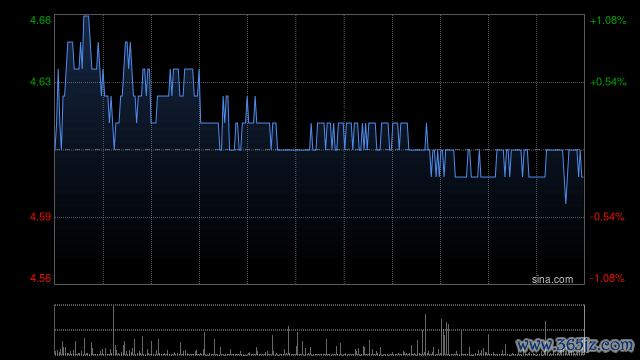Click the 4.59 price axis label
This screenshot has height=360, width=640.
pos(40,217)
